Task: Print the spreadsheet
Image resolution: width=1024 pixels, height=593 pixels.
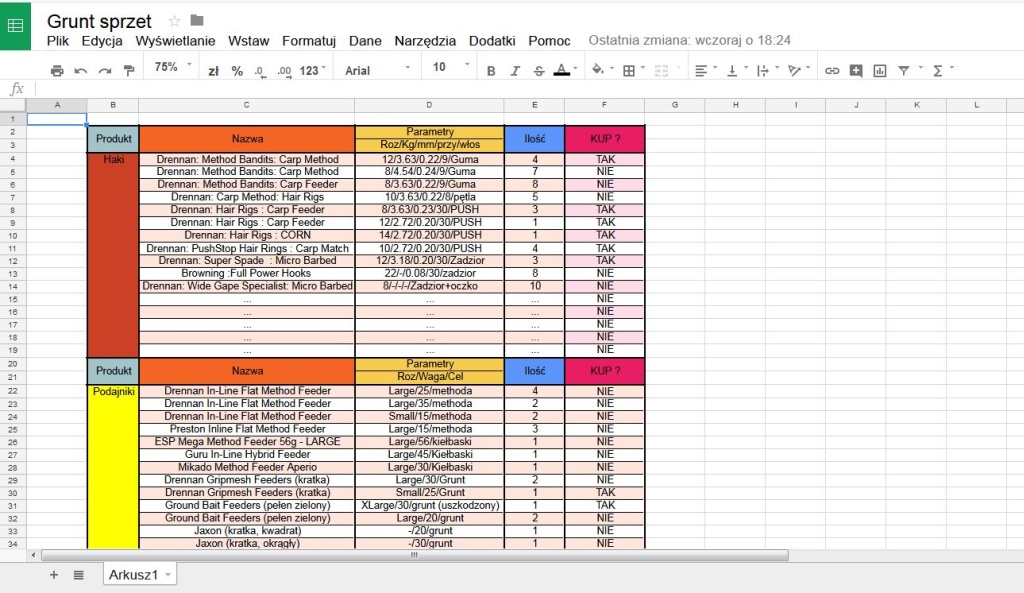Action: tap(57, 71)
